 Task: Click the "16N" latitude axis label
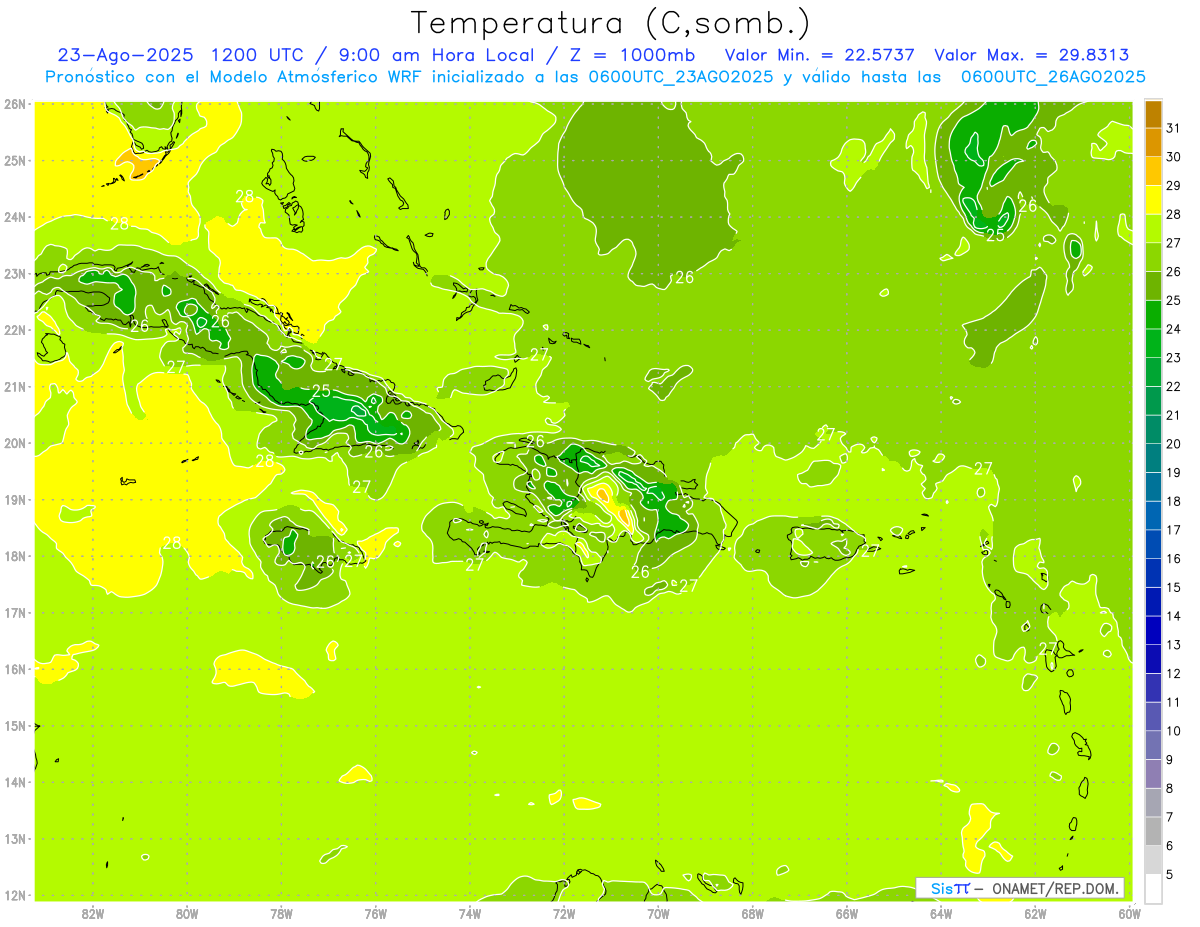click(15, 669)
